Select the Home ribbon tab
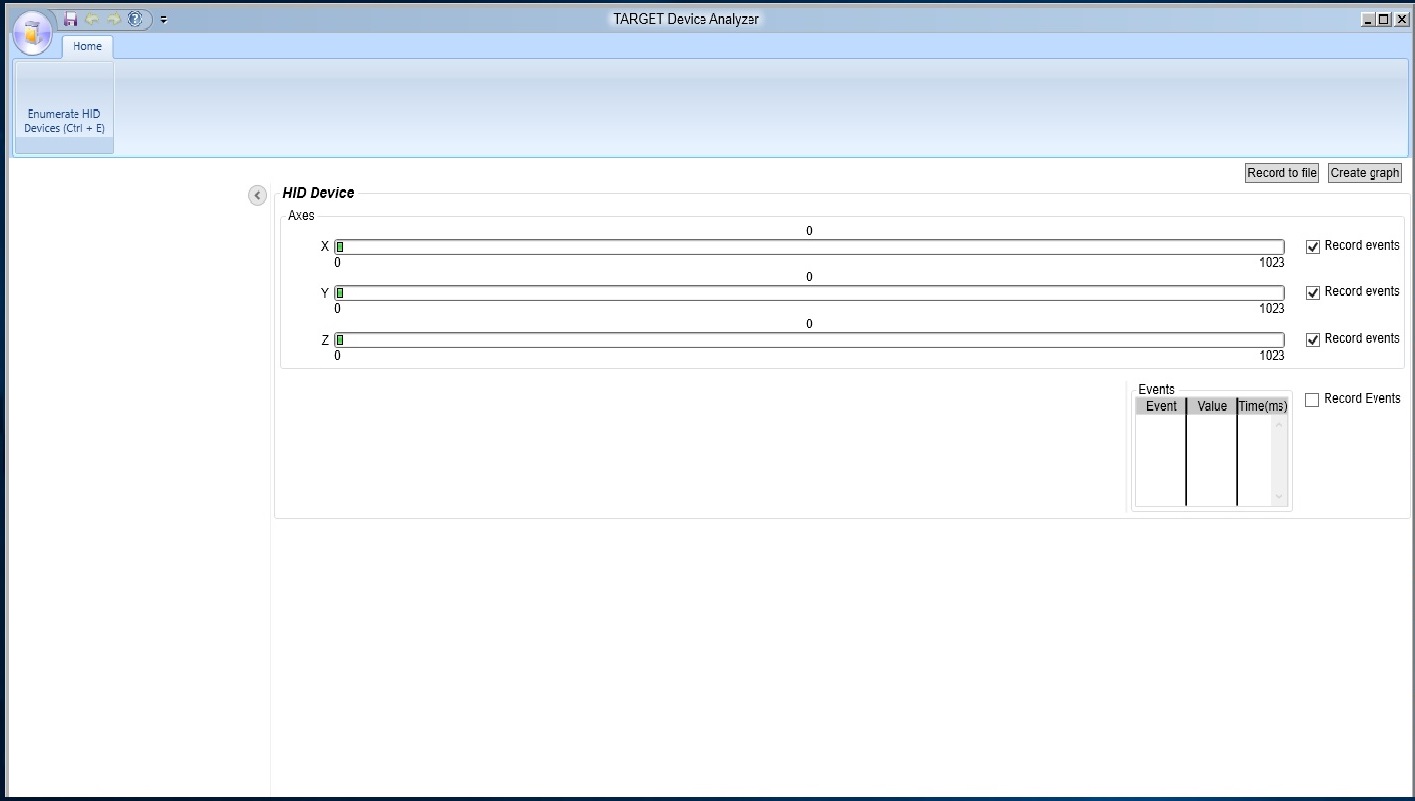 [87, 46]
